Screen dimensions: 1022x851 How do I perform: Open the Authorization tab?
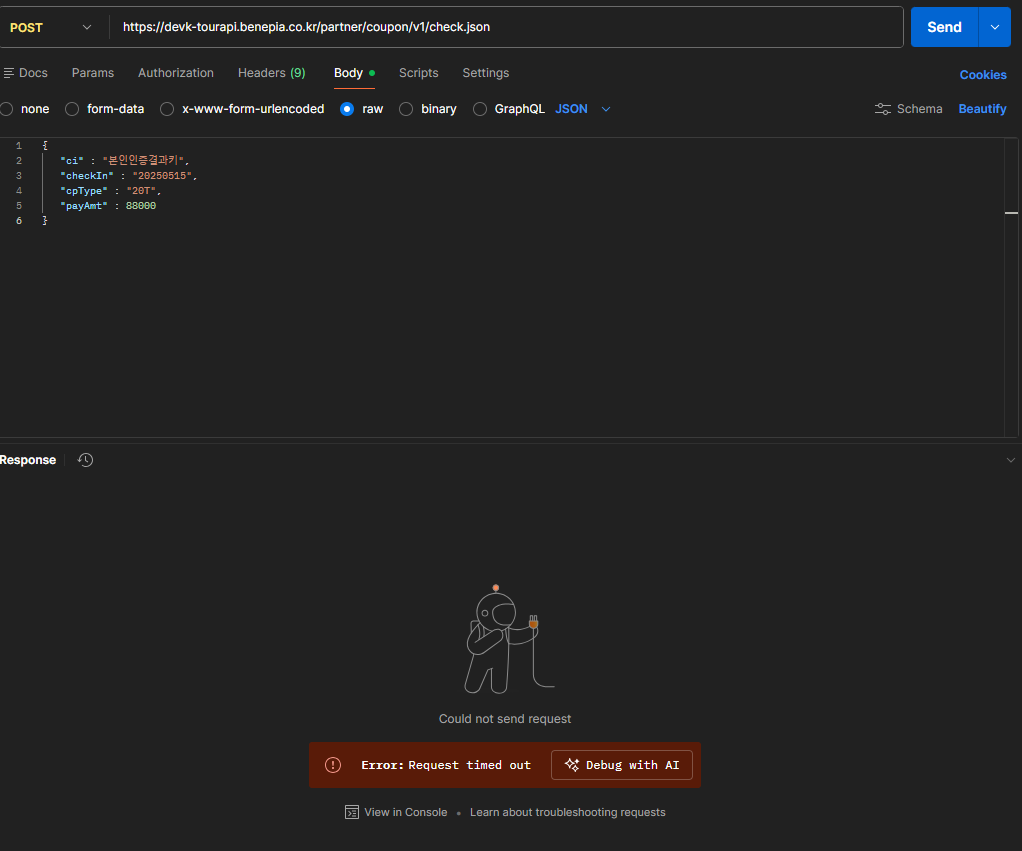(x=176, y=73)
